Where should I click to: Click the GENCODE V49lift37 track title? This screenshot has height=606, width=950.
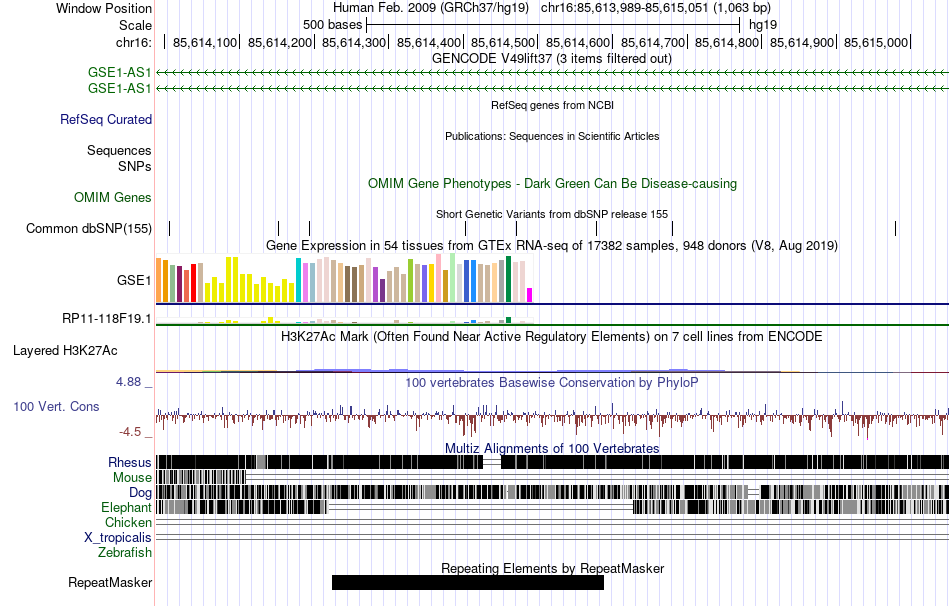(552, 59)
